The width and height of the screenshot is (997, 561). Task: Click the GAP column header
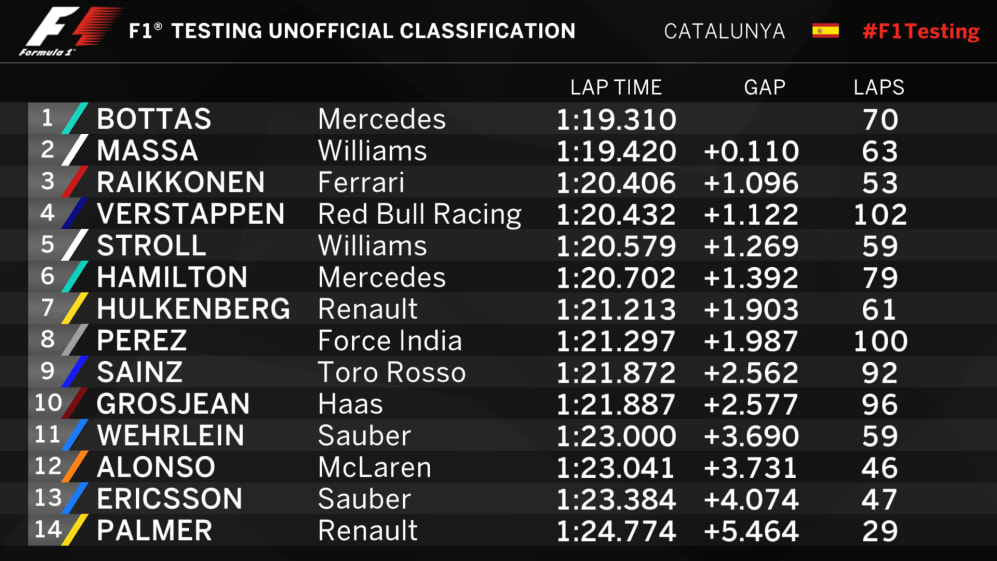764,88
